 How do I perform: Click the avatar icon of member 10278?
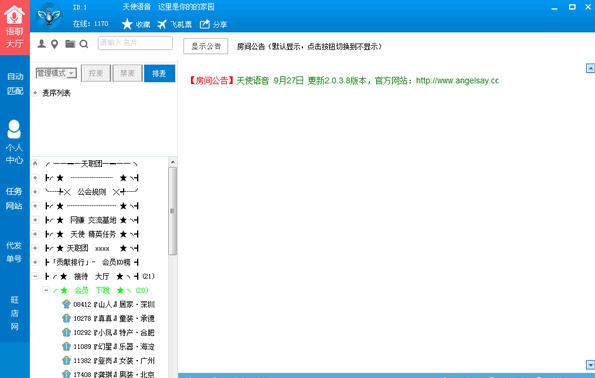point(66,318)
